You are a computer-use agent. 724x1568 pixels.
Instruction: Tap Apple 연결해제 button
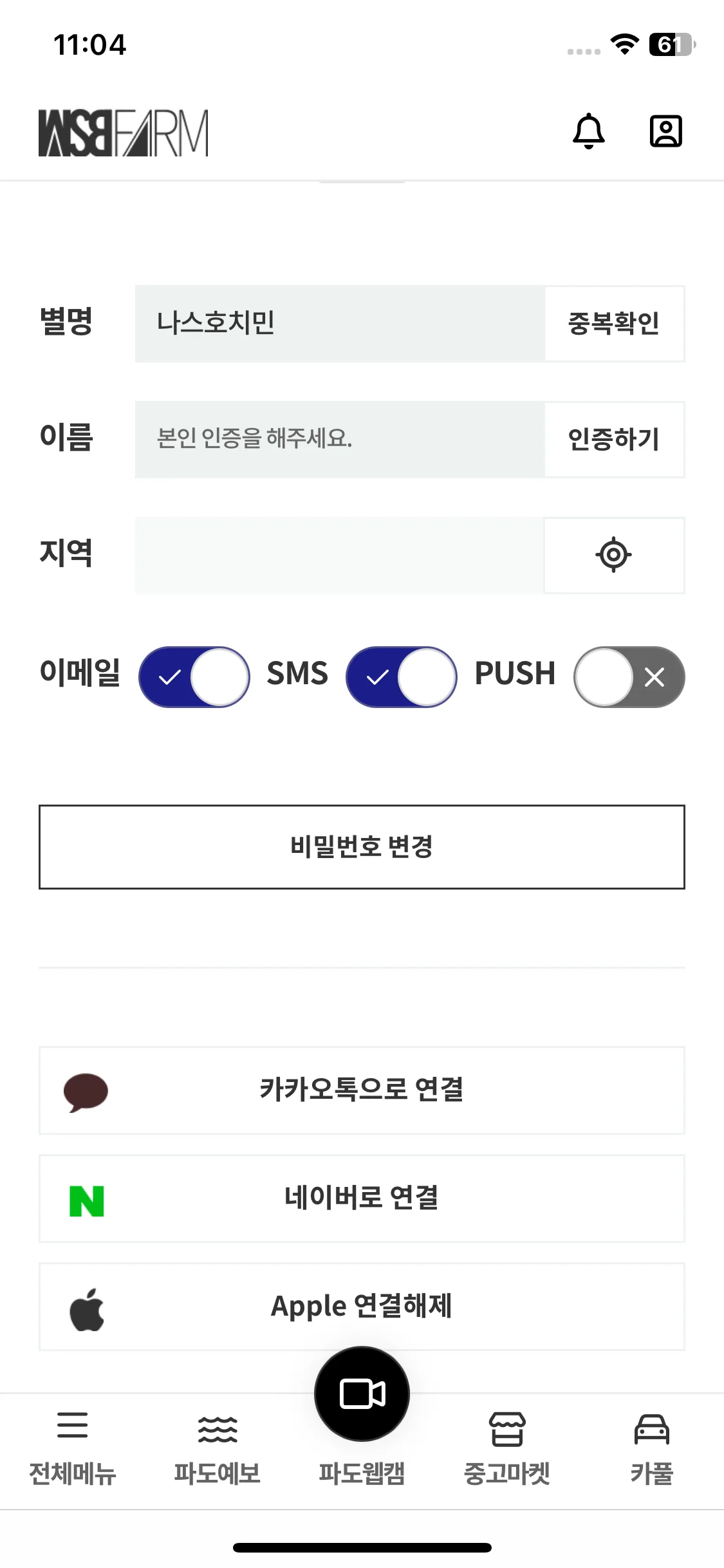pos(362,1307)
